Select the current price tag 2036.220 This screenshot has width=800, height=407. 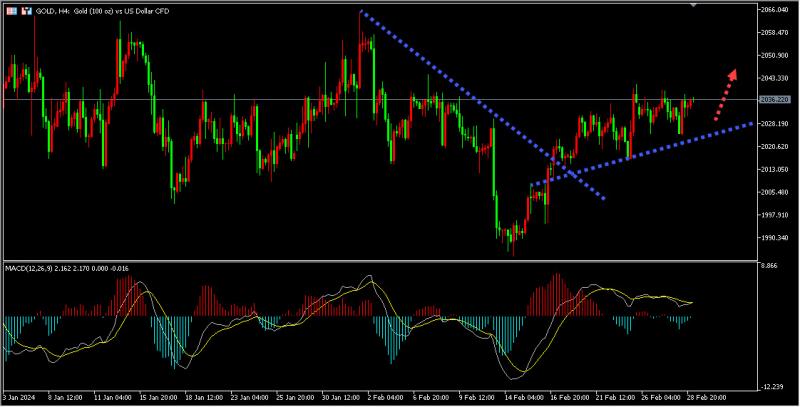tap(774, 100)
